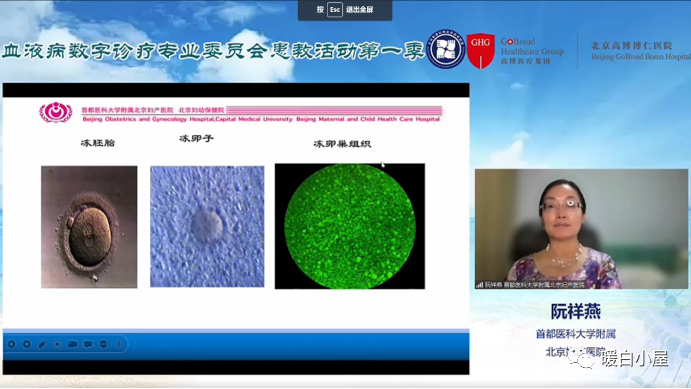Click the speaker name 阮祥燕
This screenshot has height=389, width=691.
(x=576, y=311)
